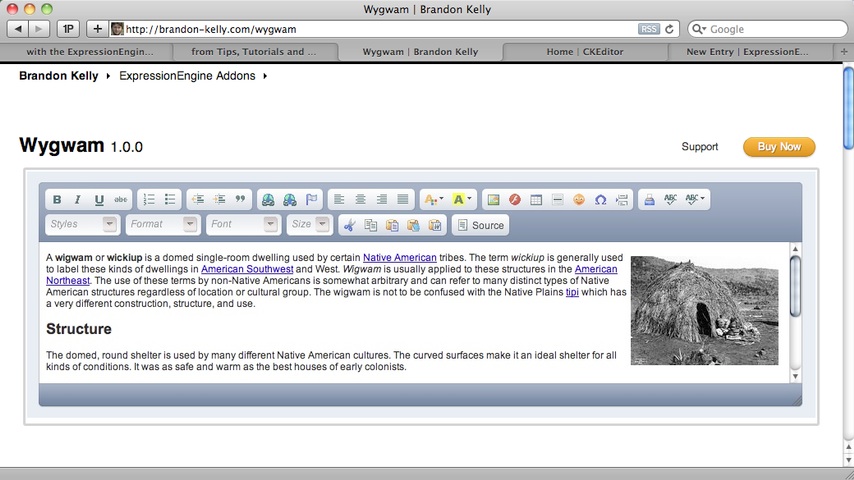
Task: Center align the text
Action: coord(361,200)
